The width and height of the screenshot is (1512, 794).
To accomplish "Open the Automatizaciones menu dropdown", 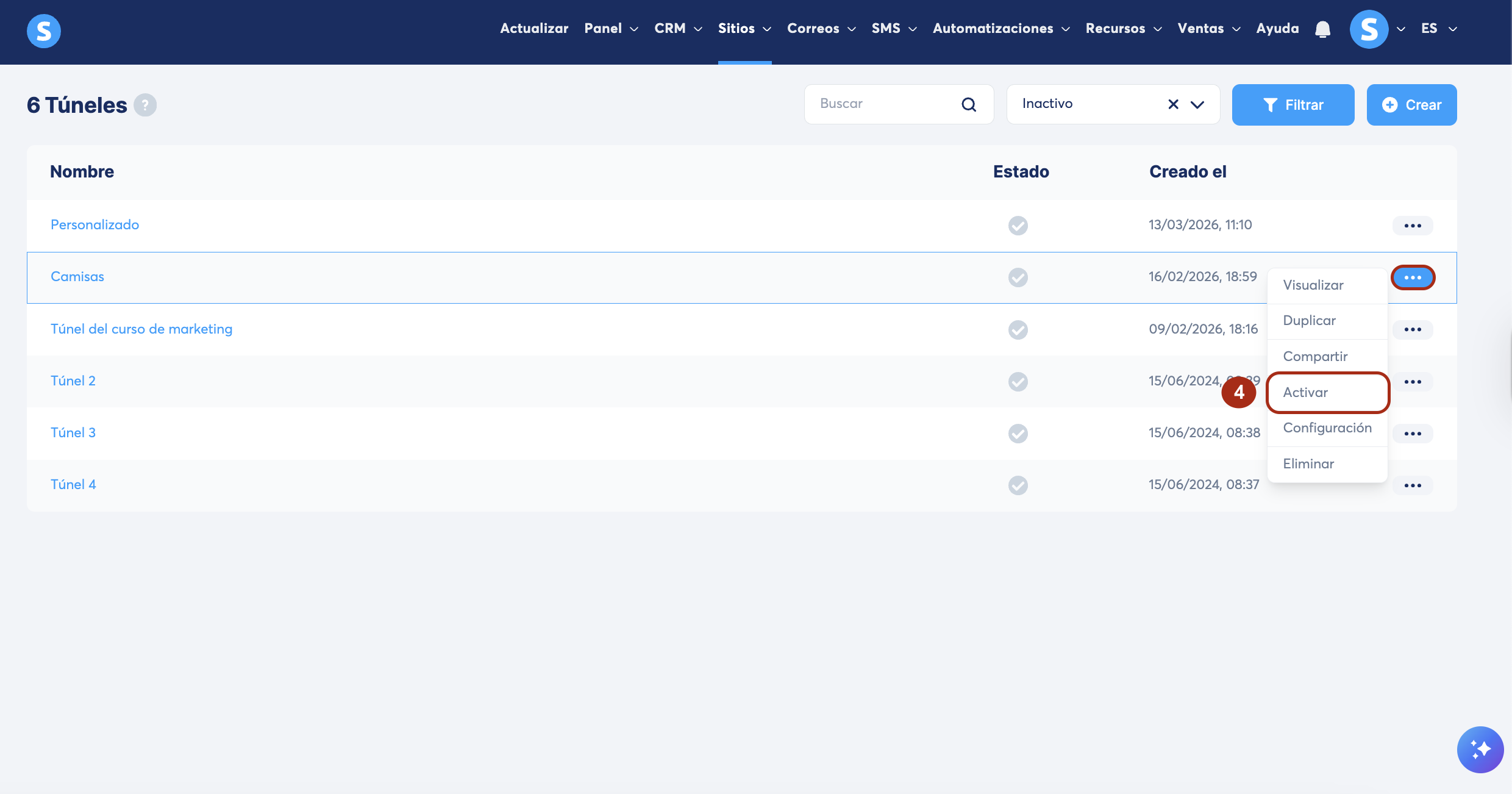I will point(1001,29).
